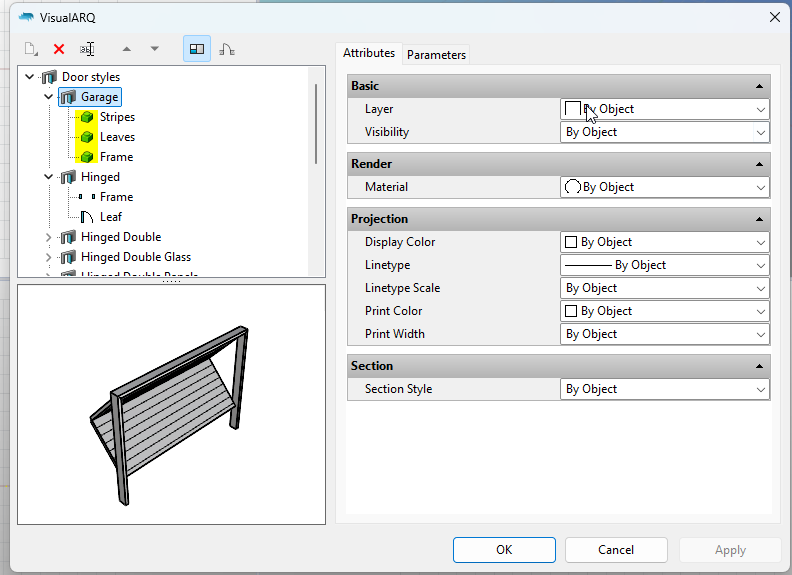792x575 pixels.
Task: Select the Hinged Double style
Action: pyautogui.click(x=121, y=237)
